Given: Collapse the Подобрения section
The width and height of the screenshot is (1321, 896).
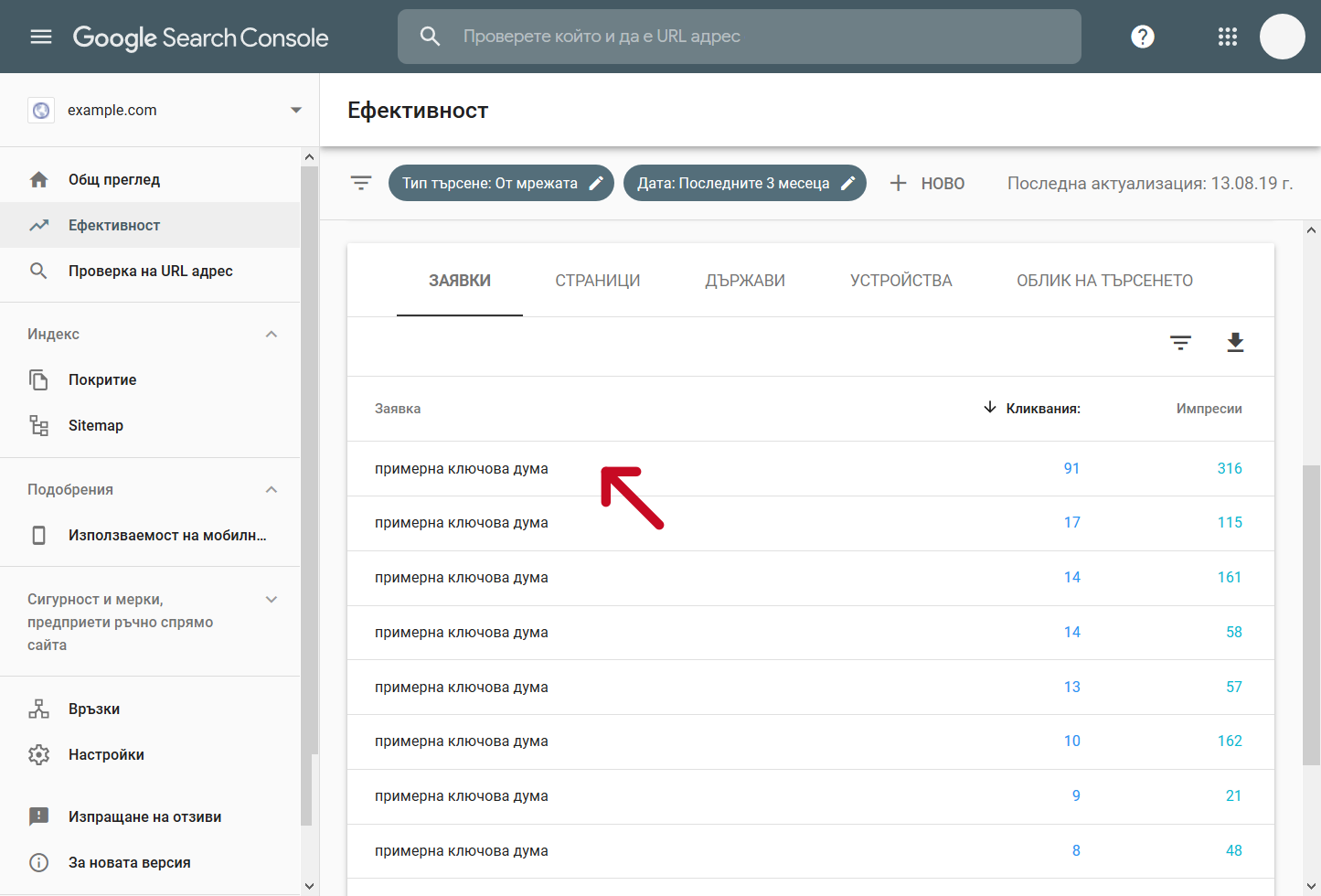Looking at the screenshot, I should 272,490.
